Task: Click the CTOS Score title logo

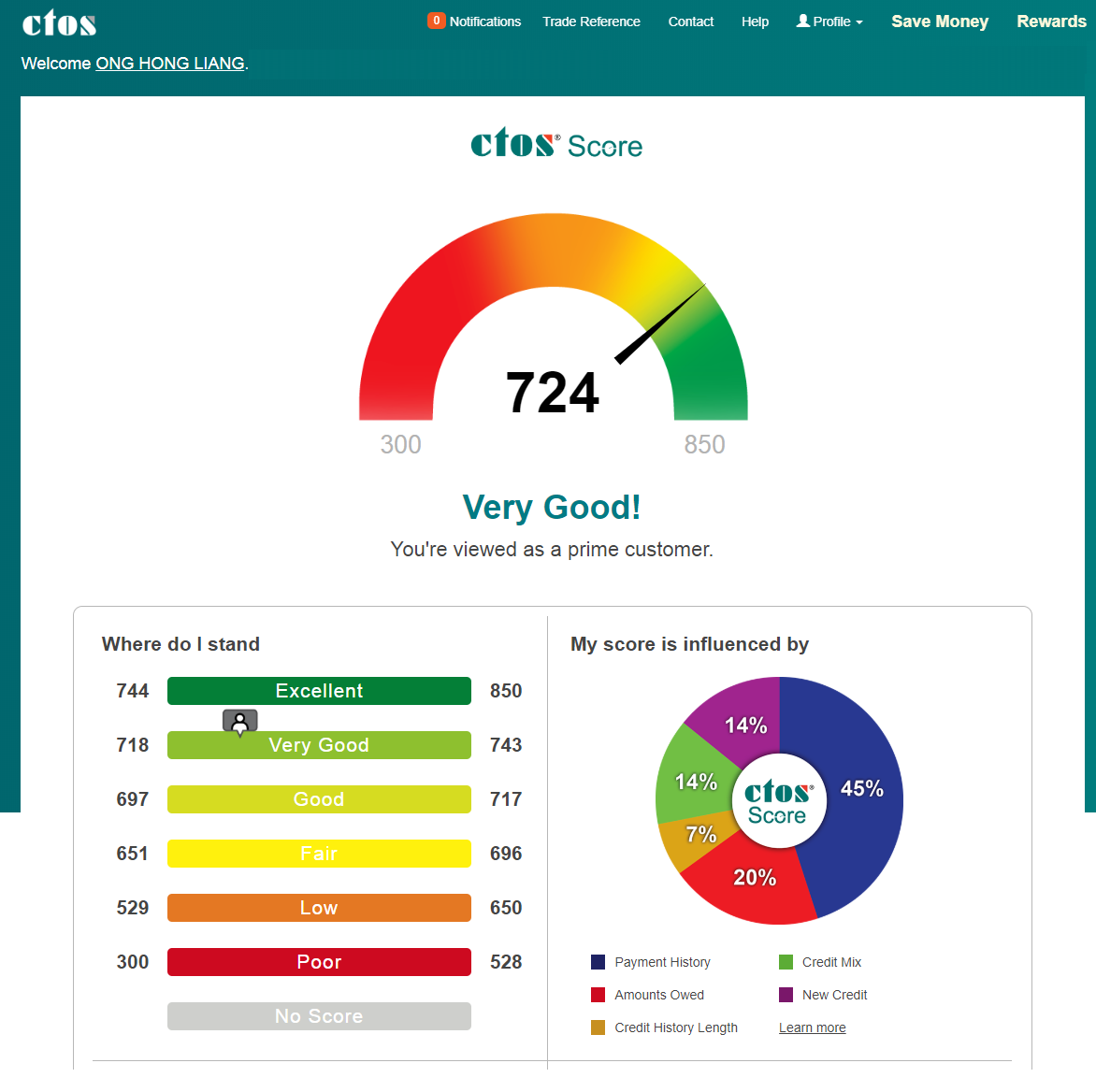Action: (x=555, y=143)
